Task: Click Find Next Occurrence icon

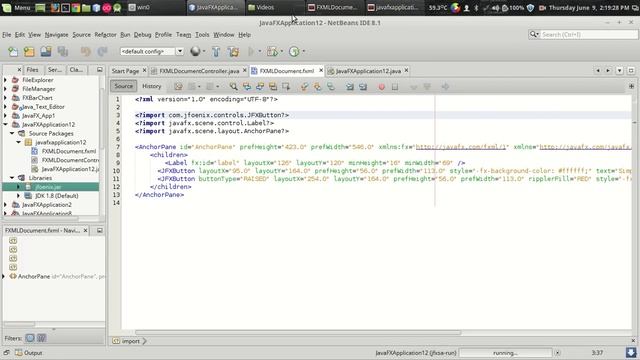Action: 260,87
